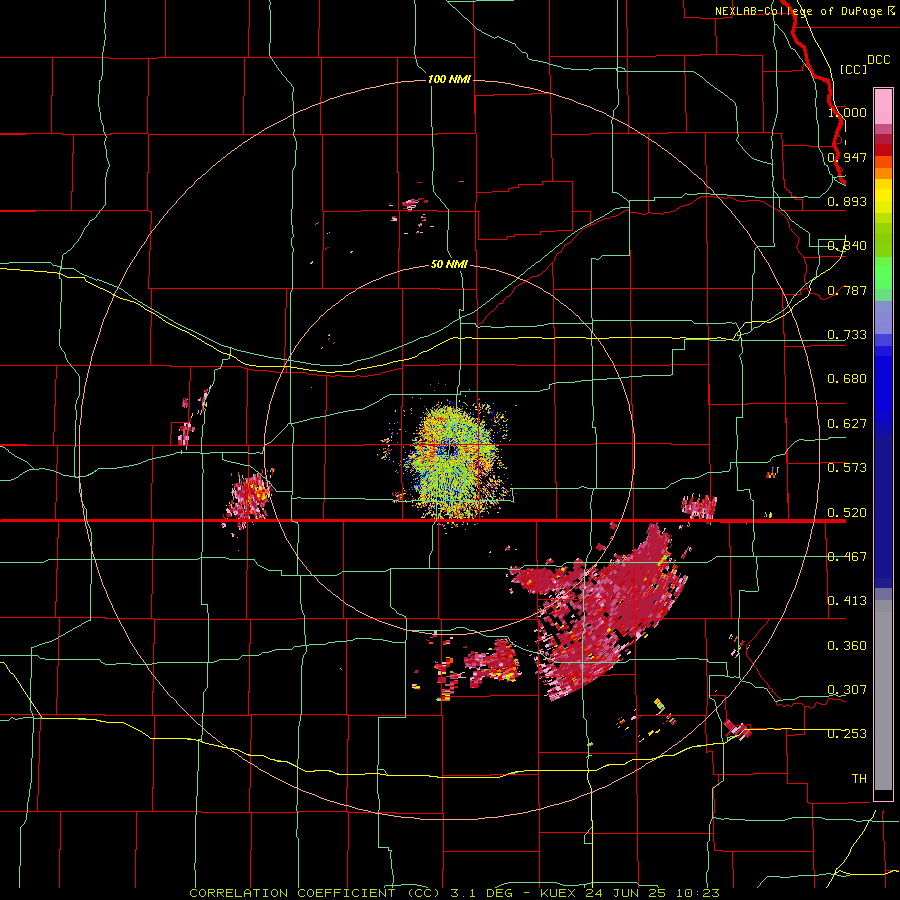
Task: Click the "[CC]" legend unit label
Action: (x=854, y=69)
